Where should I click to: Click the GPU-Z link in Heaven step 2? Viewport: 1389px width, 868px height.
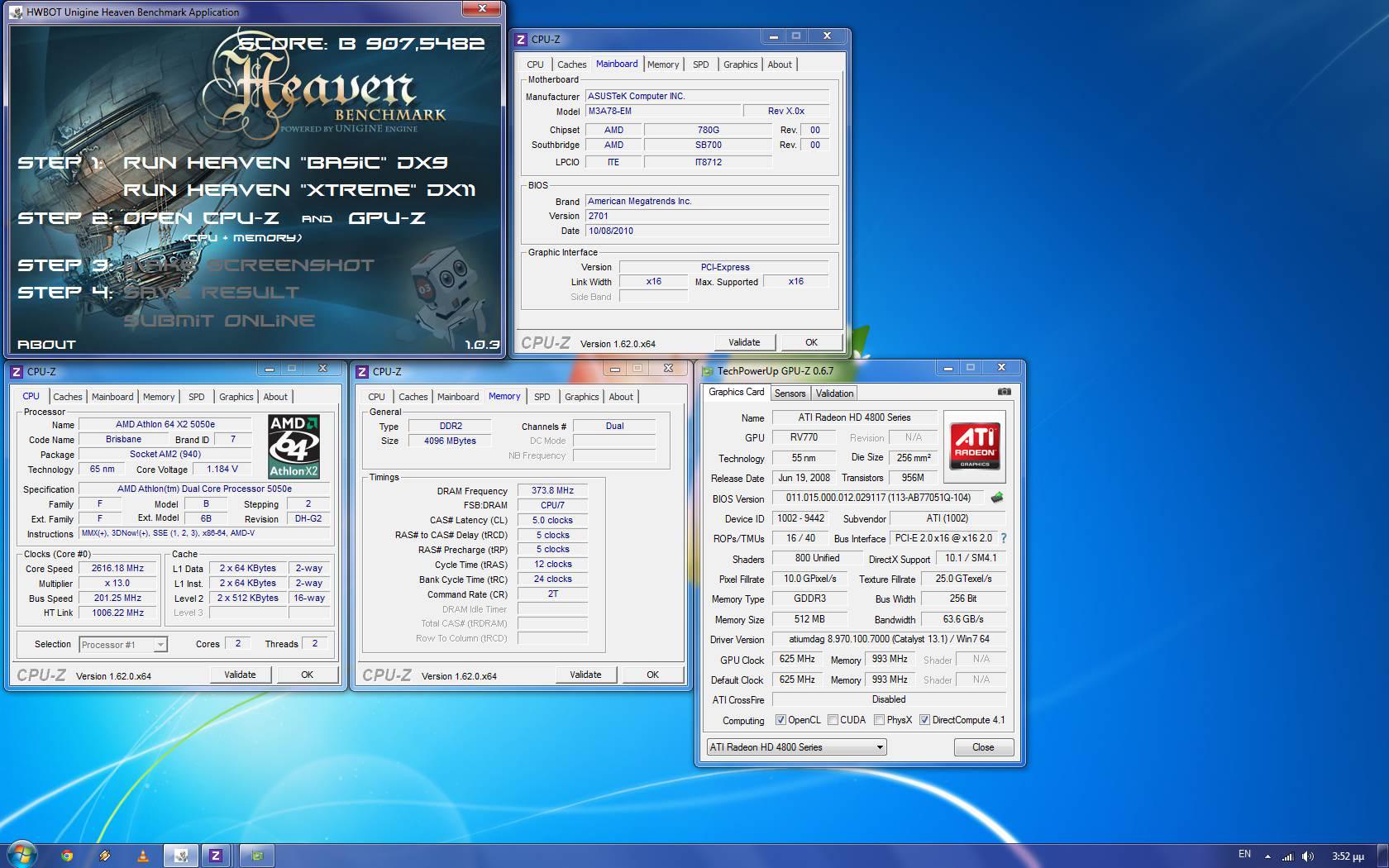(387, 218)
